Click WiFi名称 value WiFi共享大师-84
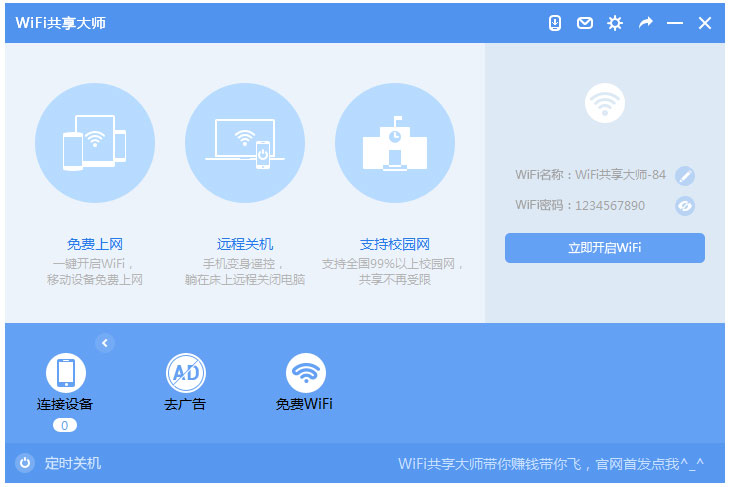The height and width of the screenshot is (487, 732). tap(620, 175)
